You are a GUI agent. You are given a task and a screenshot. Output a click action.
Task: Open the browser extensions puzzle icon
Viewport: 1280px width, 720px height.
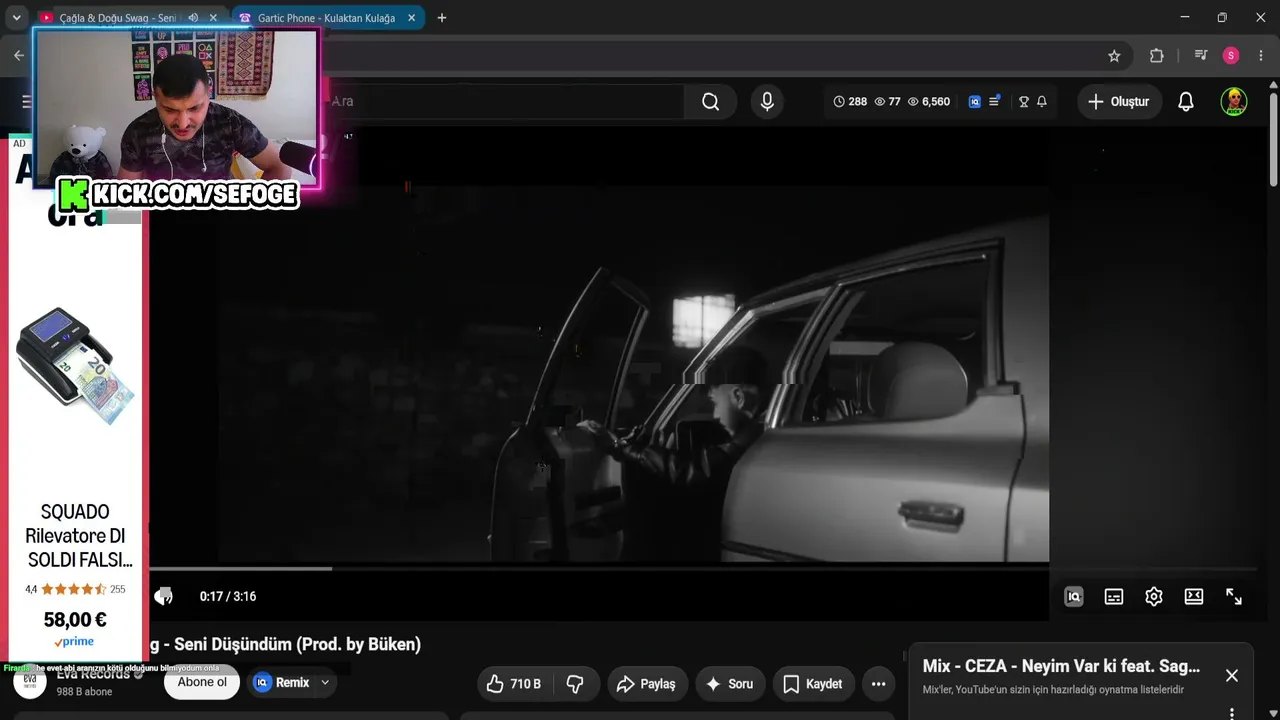[1157, 56]
